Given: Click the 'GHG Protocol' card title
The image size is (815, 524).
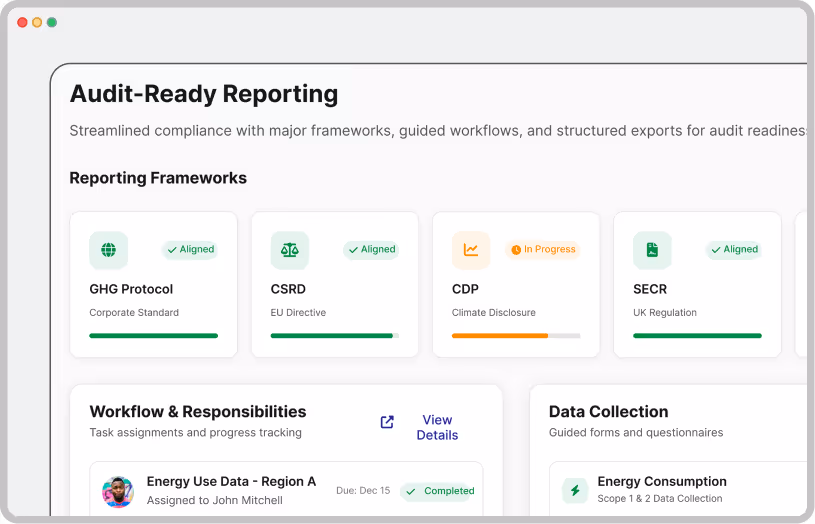Looking at the screenshot, I should 131,289.
